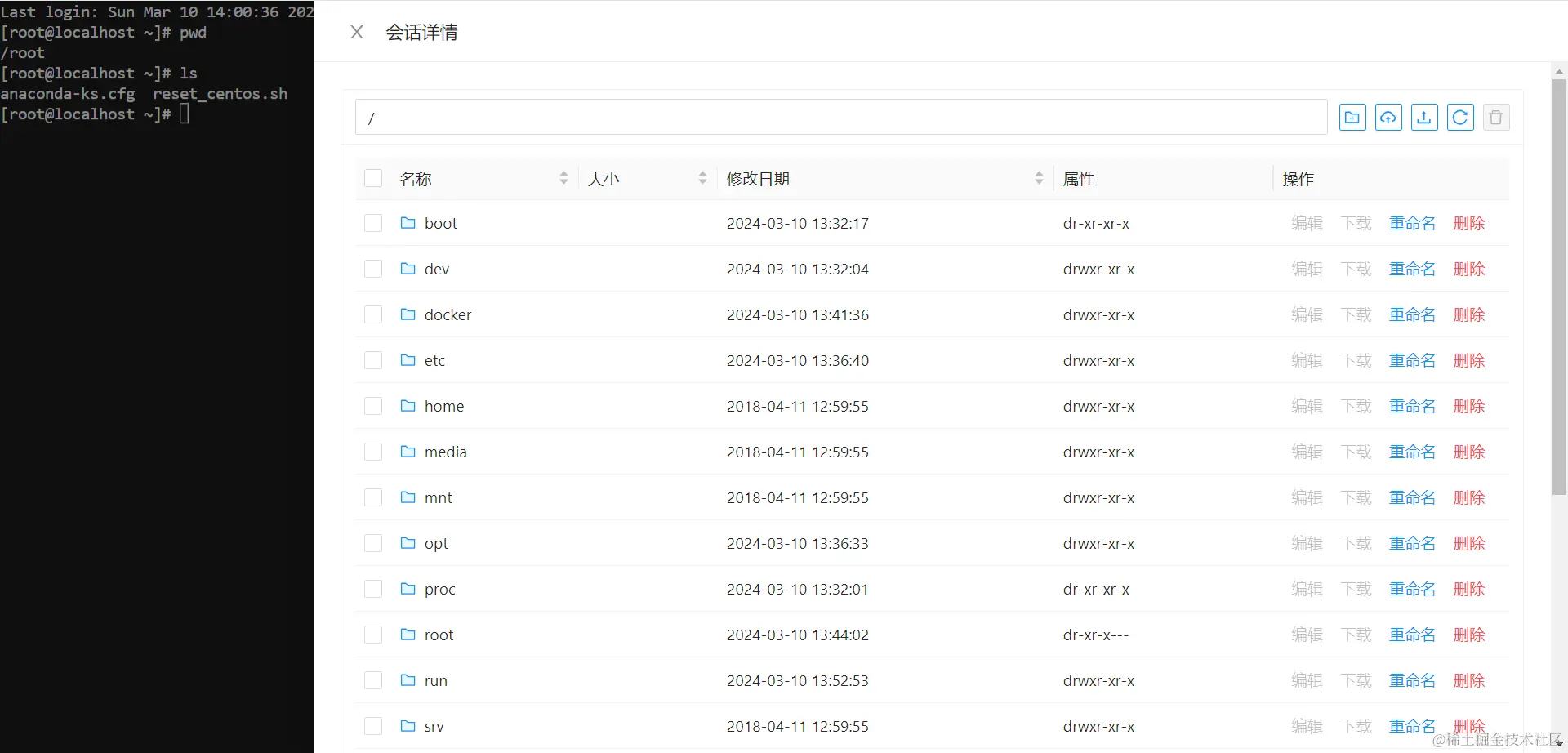
Task: Tick the checkbox next to home
Action: pyautogui.click(x=373, y=406)
